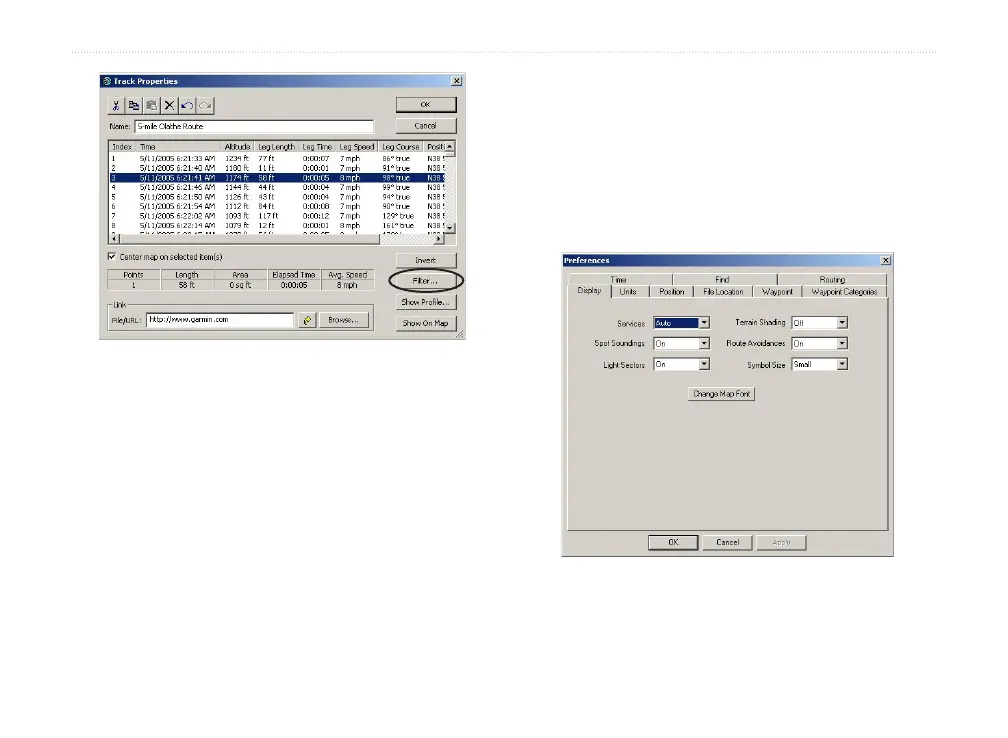1008x738 pixels.
Task: Expand the Terrain Shading dropdown
Action: coord(842,323)
